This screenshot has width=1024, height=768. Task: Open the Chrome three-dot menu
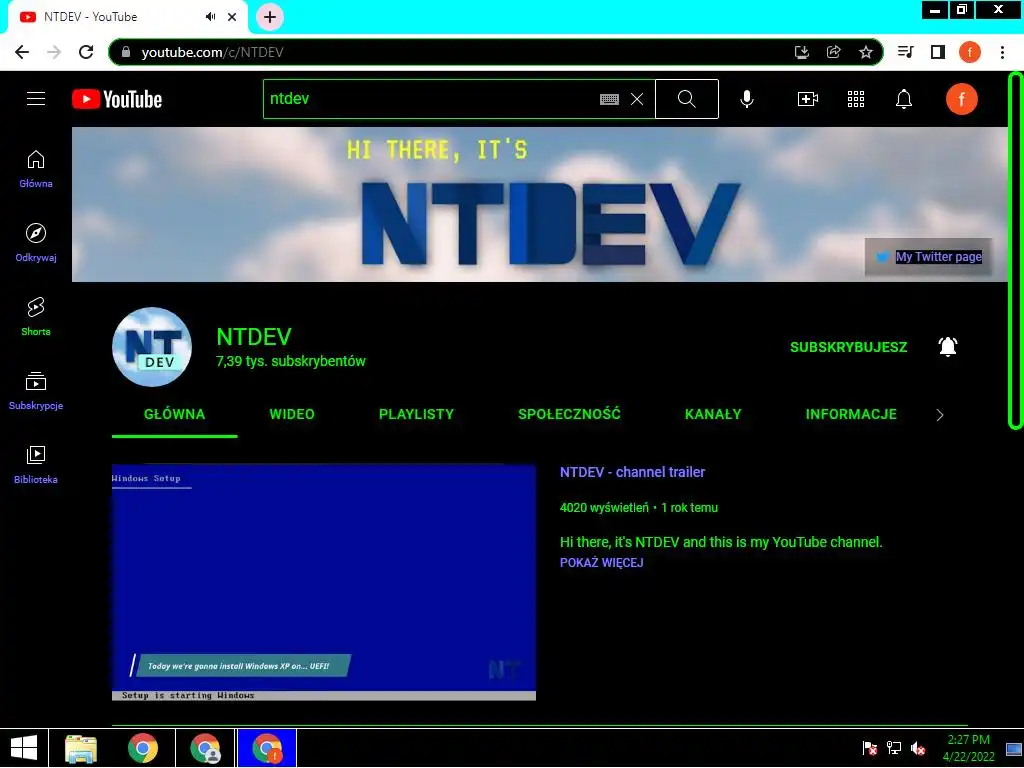pyautogui.click(x=1002, y=52)
